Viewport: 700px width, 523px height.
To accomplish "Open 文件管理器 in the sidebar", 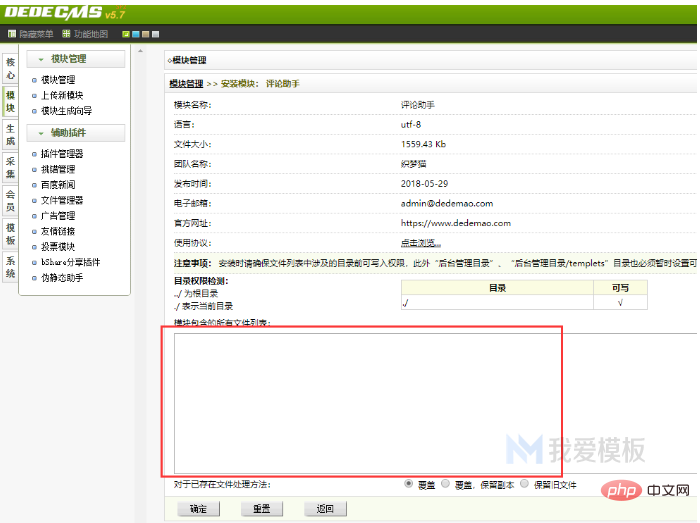I will 62,200.
